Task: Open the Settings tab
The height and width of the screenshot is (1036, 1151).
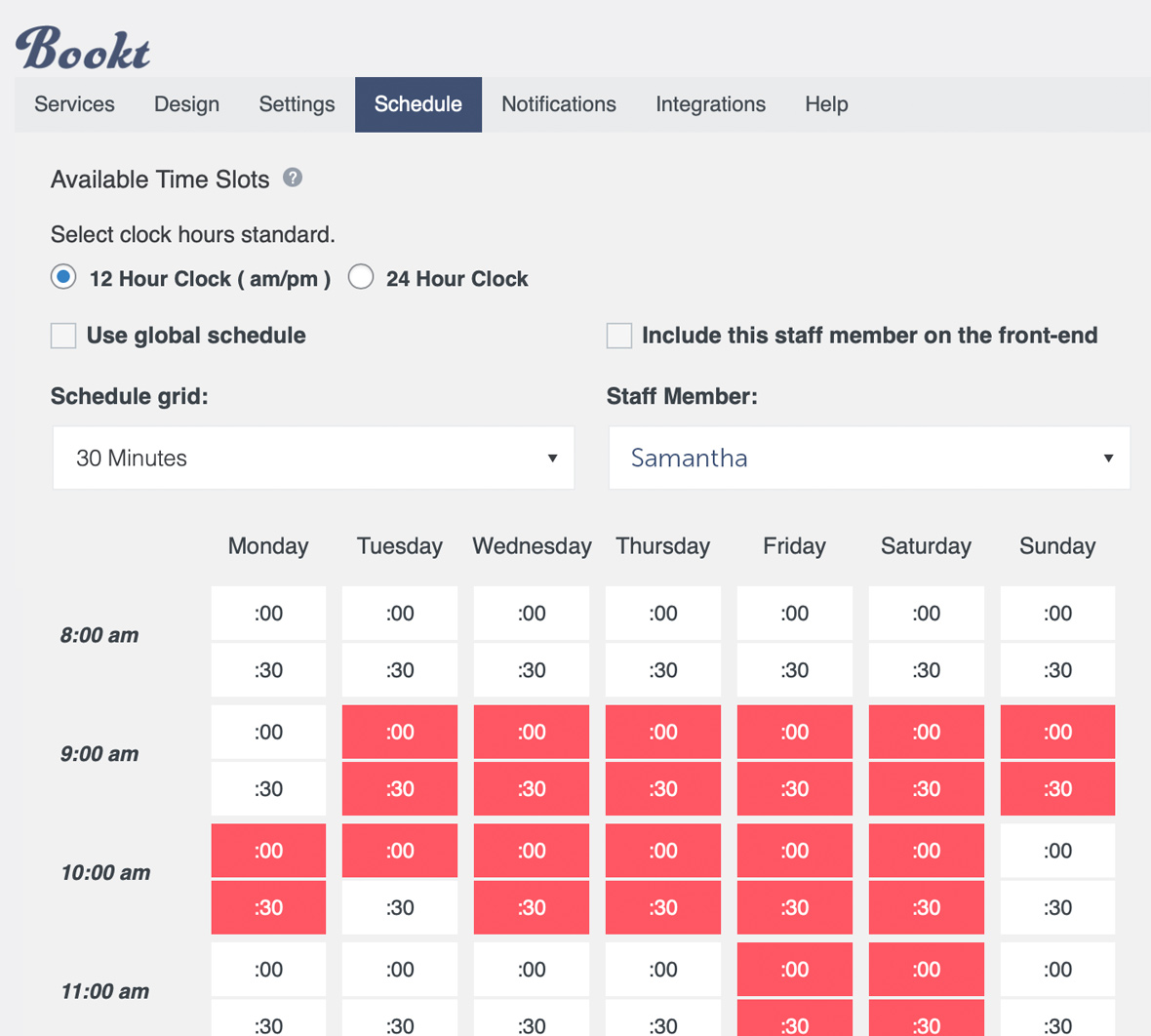Action: [x=297, y=104]
